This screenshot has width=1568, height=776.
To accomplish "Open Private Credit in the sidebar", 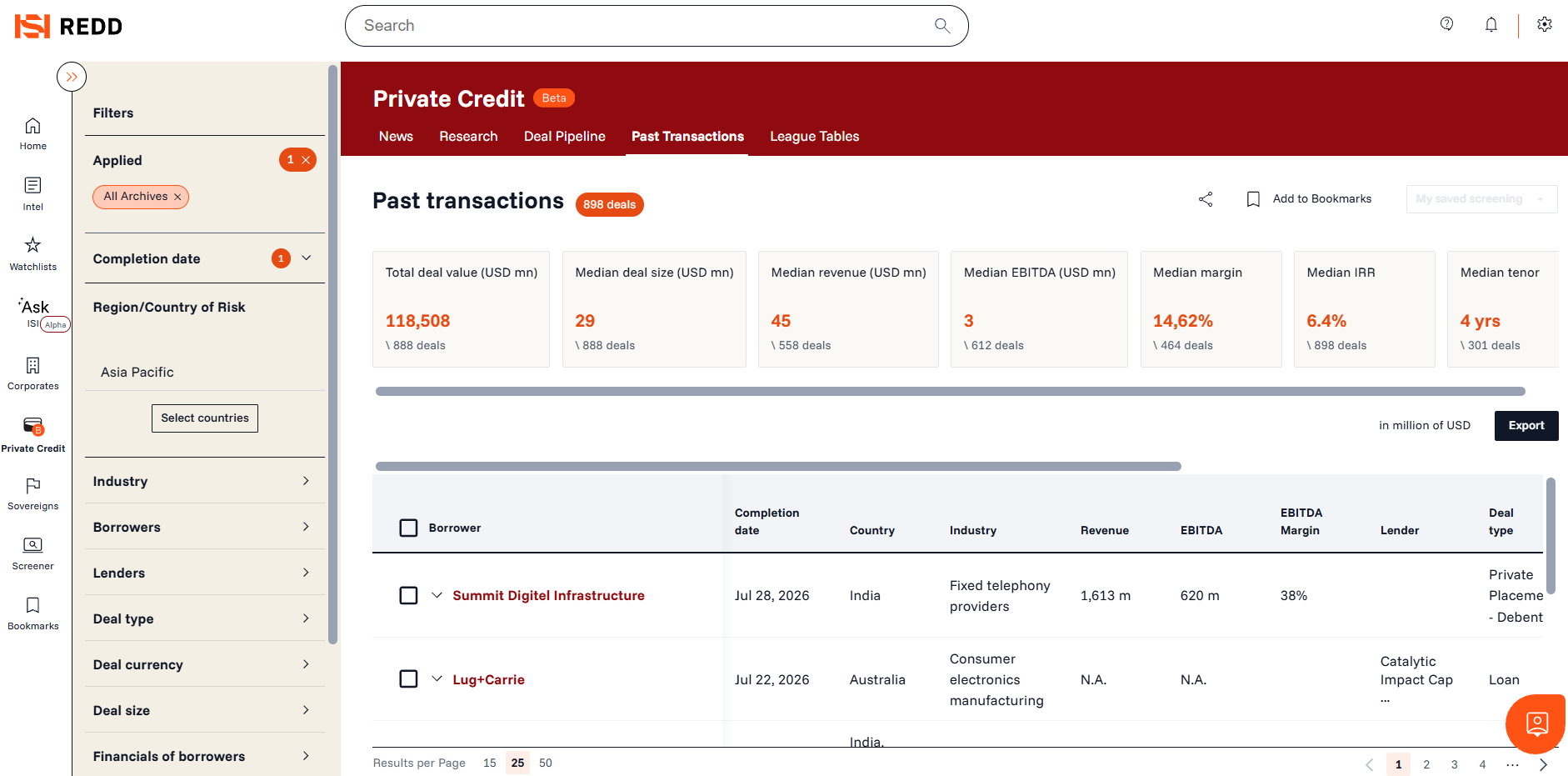I will point(33,434).
